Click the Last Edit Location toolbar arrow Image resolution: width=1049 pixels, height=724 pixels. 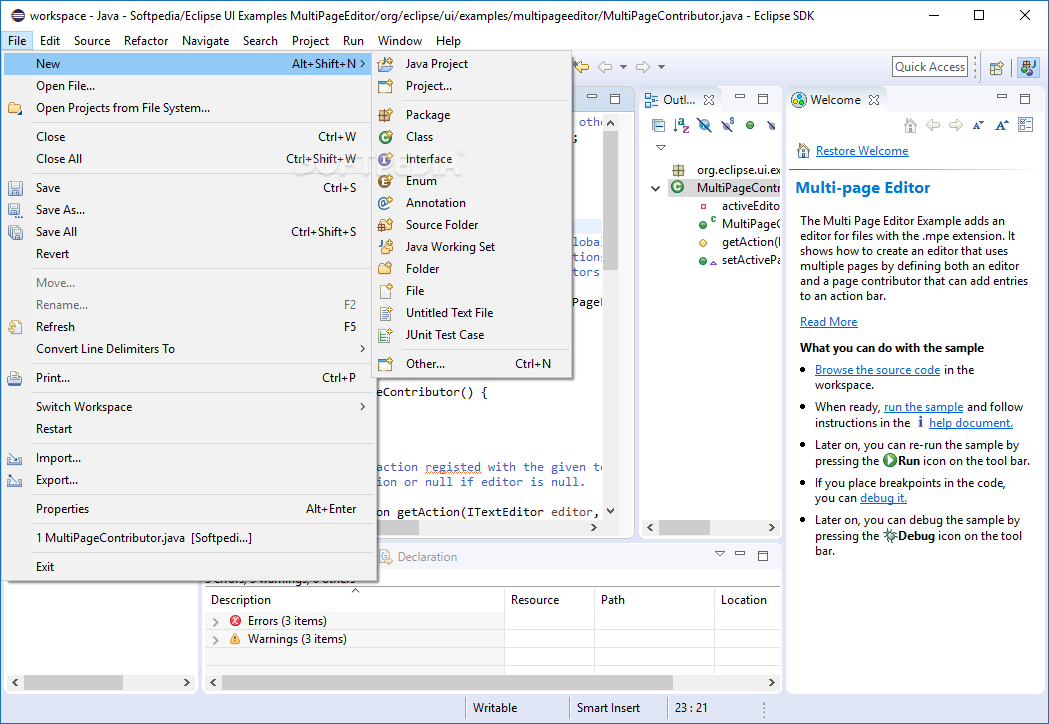pos(582,66)
